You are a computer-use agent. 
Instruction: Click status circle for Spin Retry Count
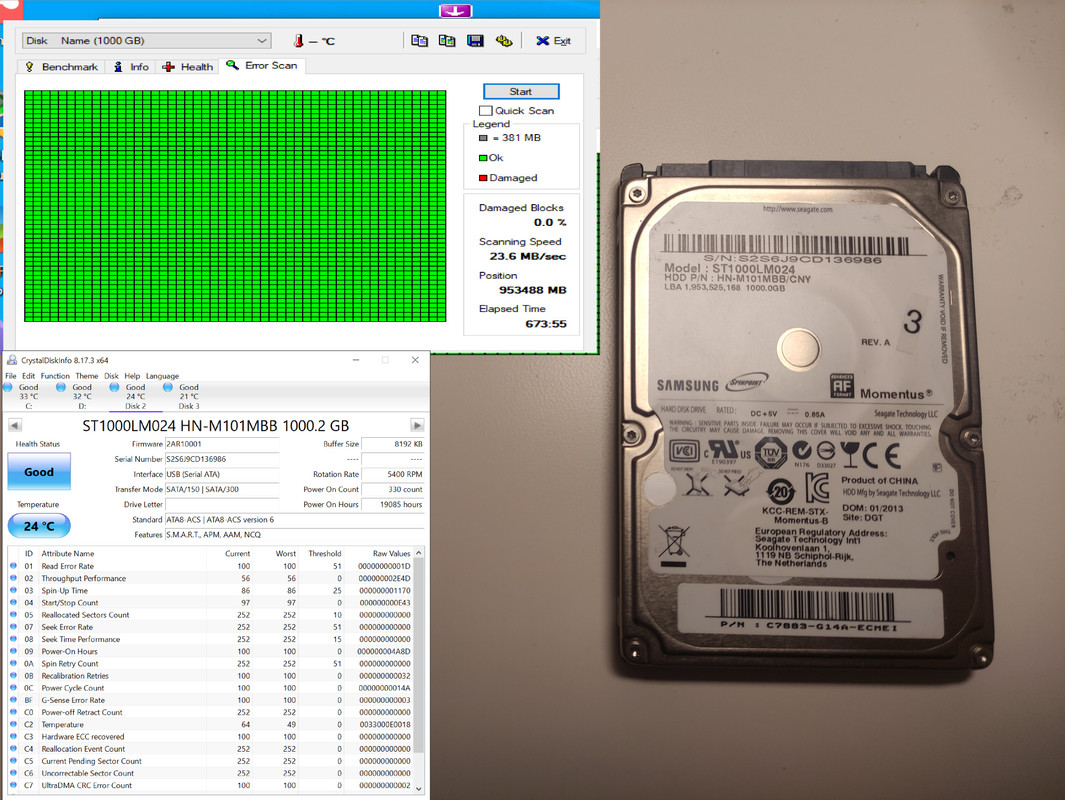pyautogui.click(x=14, y=663)
